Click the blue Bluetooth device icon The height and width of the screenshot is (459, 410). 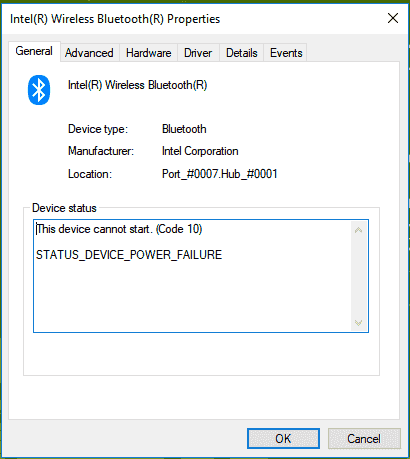(39, 90)
